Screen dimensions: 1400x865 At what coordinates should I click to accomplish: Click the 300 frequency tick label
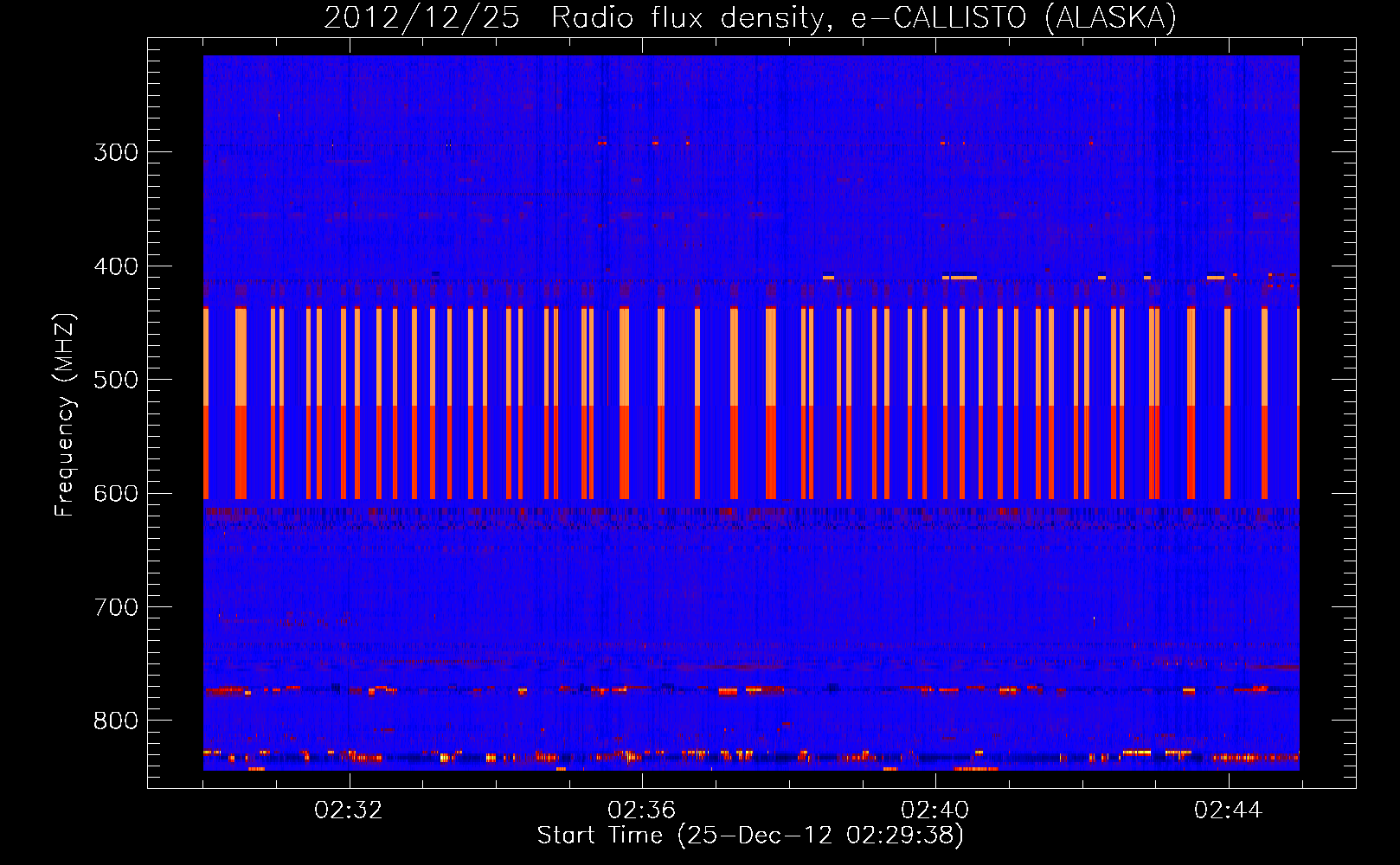(116, 152)
